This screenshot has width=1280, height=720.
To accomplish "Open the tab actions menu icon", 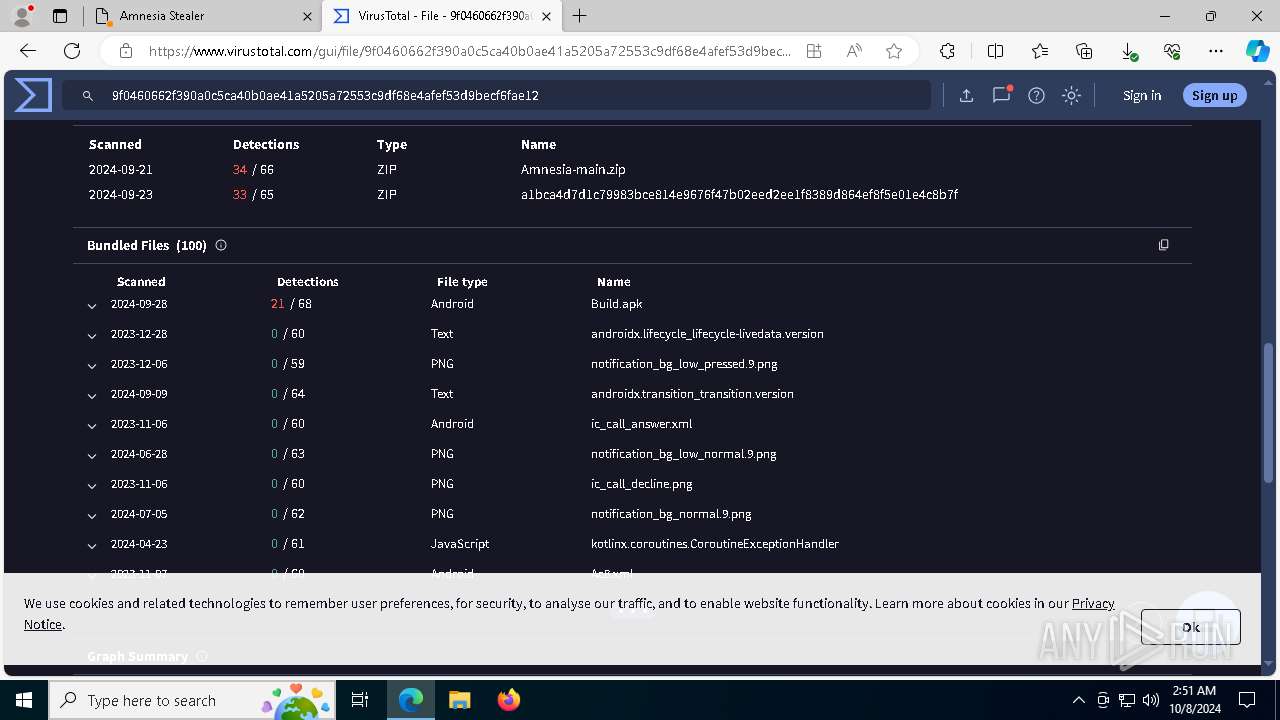I will [60, 16].
